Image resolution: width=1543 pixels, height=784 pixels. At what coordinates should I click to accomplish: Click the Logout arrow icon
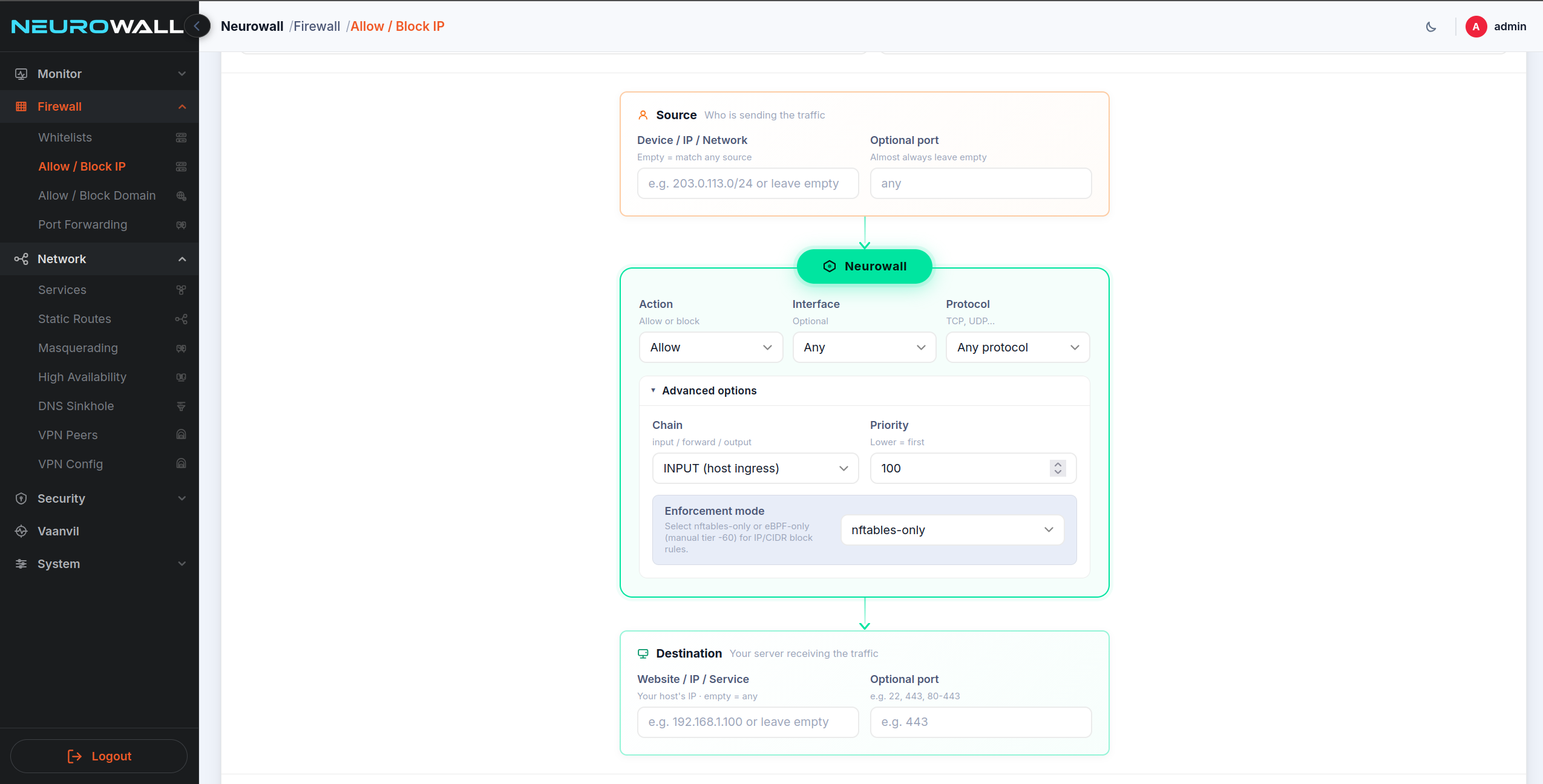74,756
